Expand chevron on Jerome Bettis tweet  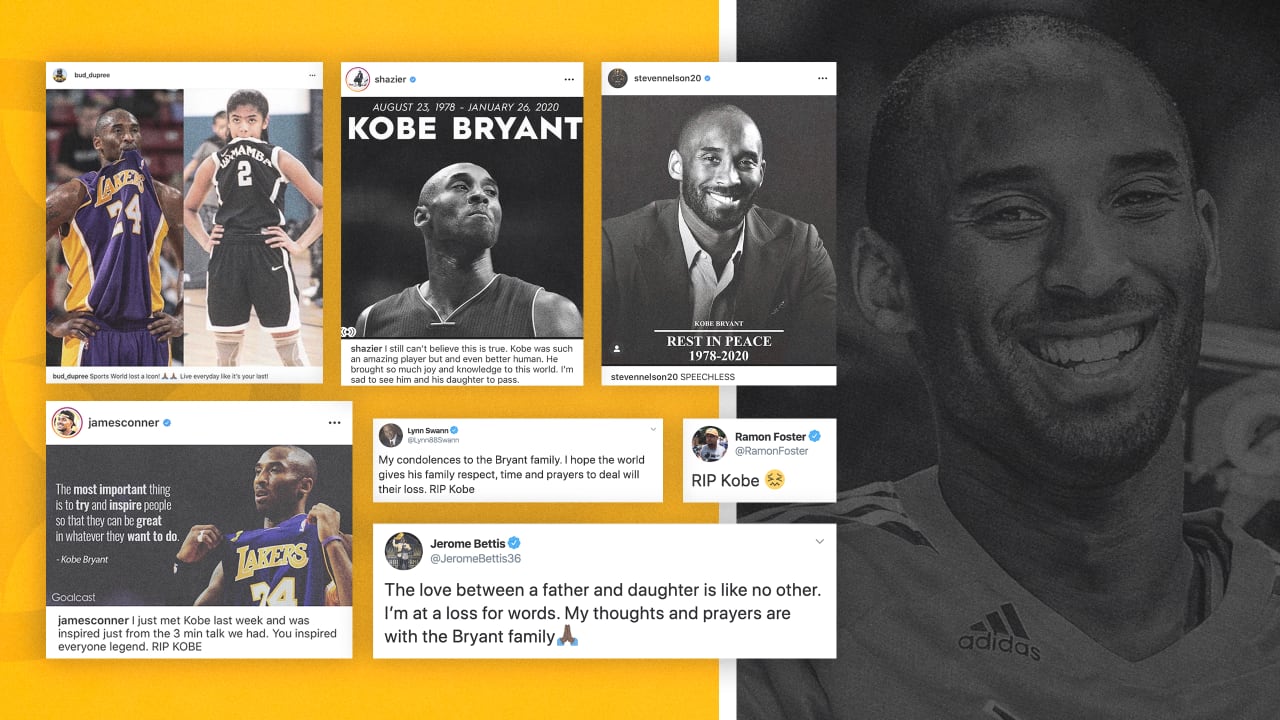coord(820,542)
